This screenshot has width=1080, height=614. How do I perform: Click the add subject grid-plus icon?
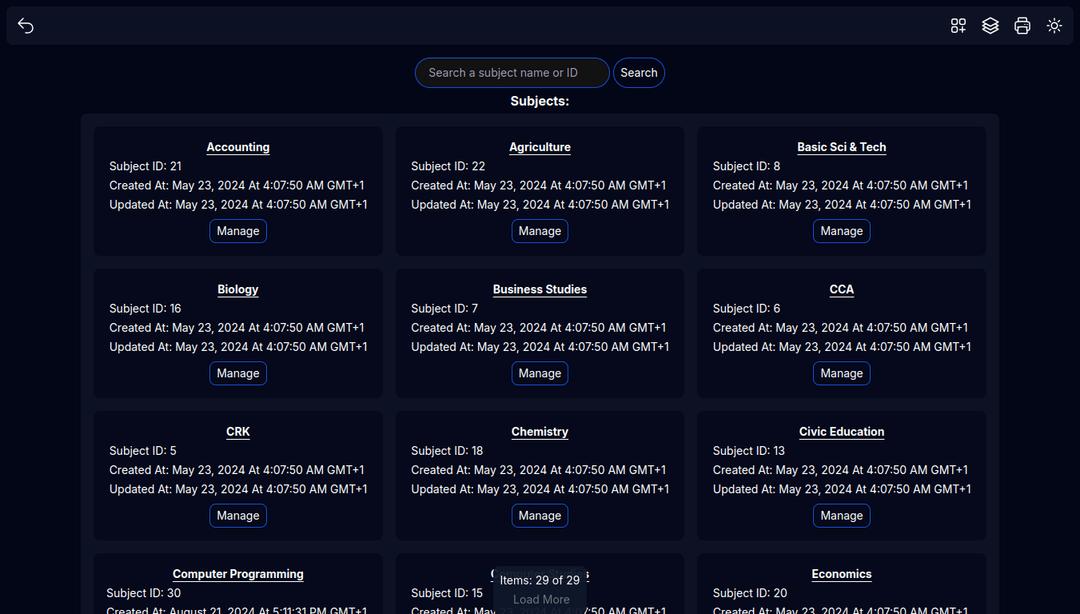tap(958, 26)
